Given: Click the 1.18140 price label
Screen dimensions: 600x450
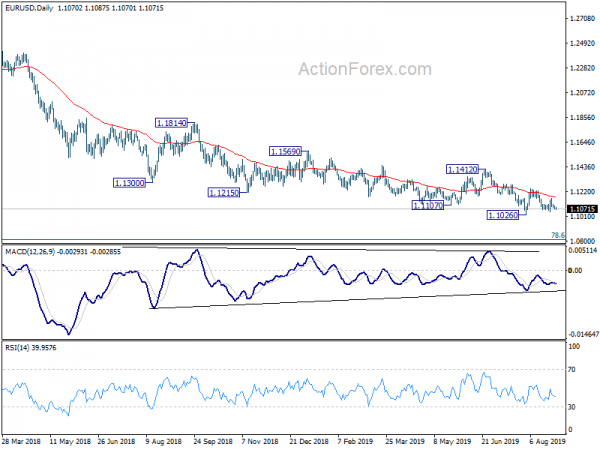Looking at the screenshot, I should click(x=171, y=123).
